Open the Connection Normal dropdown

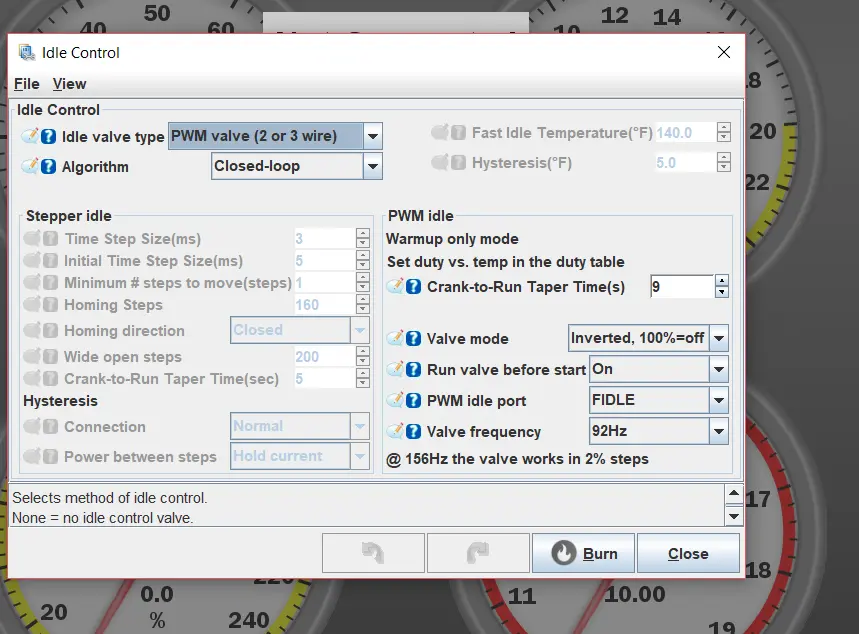(x=360, y=426)
